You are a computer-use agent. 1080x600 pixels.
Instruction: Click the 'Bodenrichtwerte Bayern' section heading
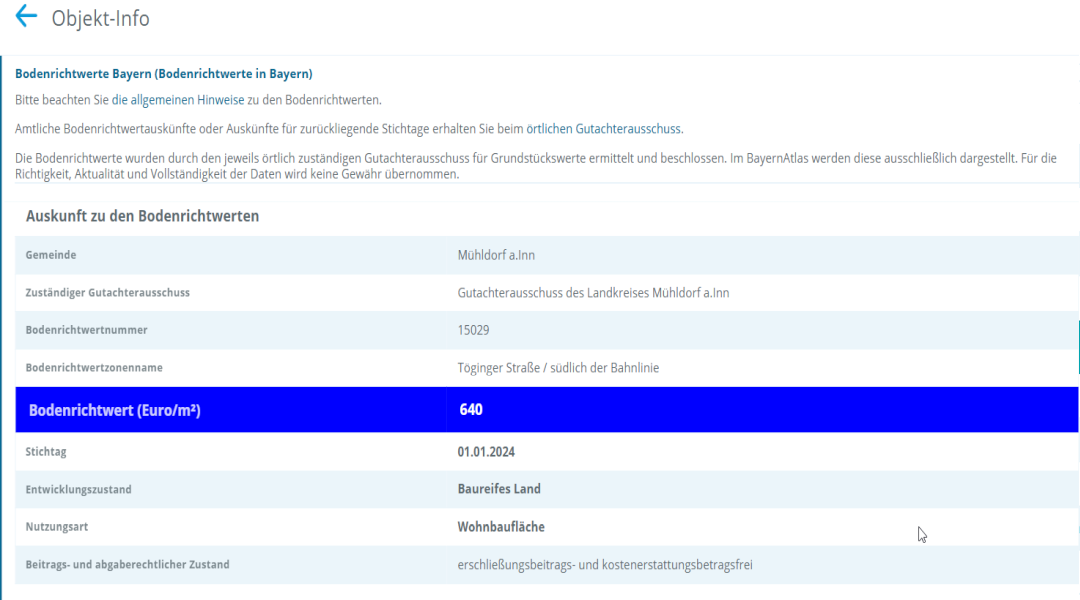164,74
